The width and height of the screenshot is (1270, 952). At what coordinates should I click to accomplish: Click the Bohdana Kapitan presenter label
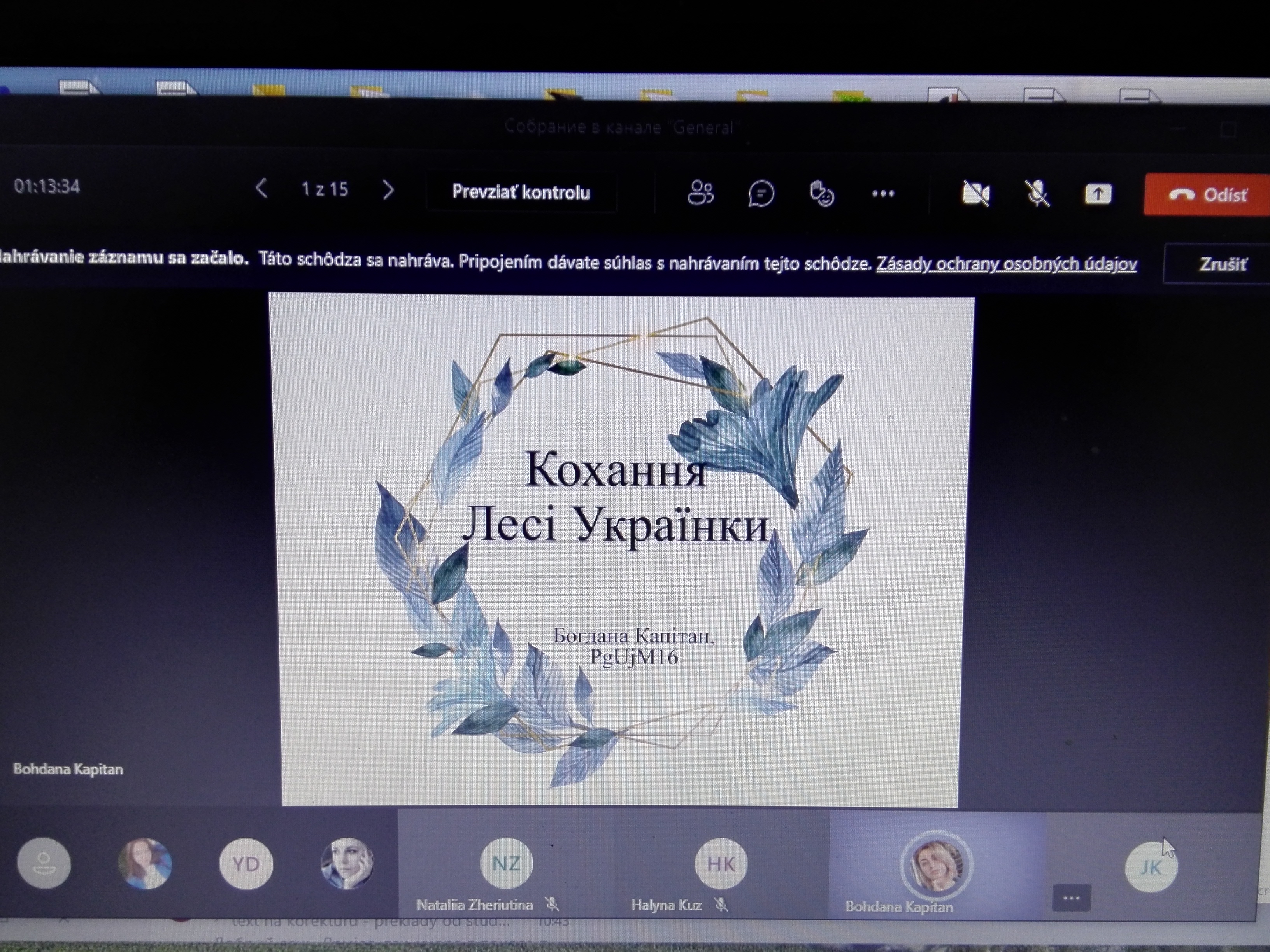click(x=68, y=769)
